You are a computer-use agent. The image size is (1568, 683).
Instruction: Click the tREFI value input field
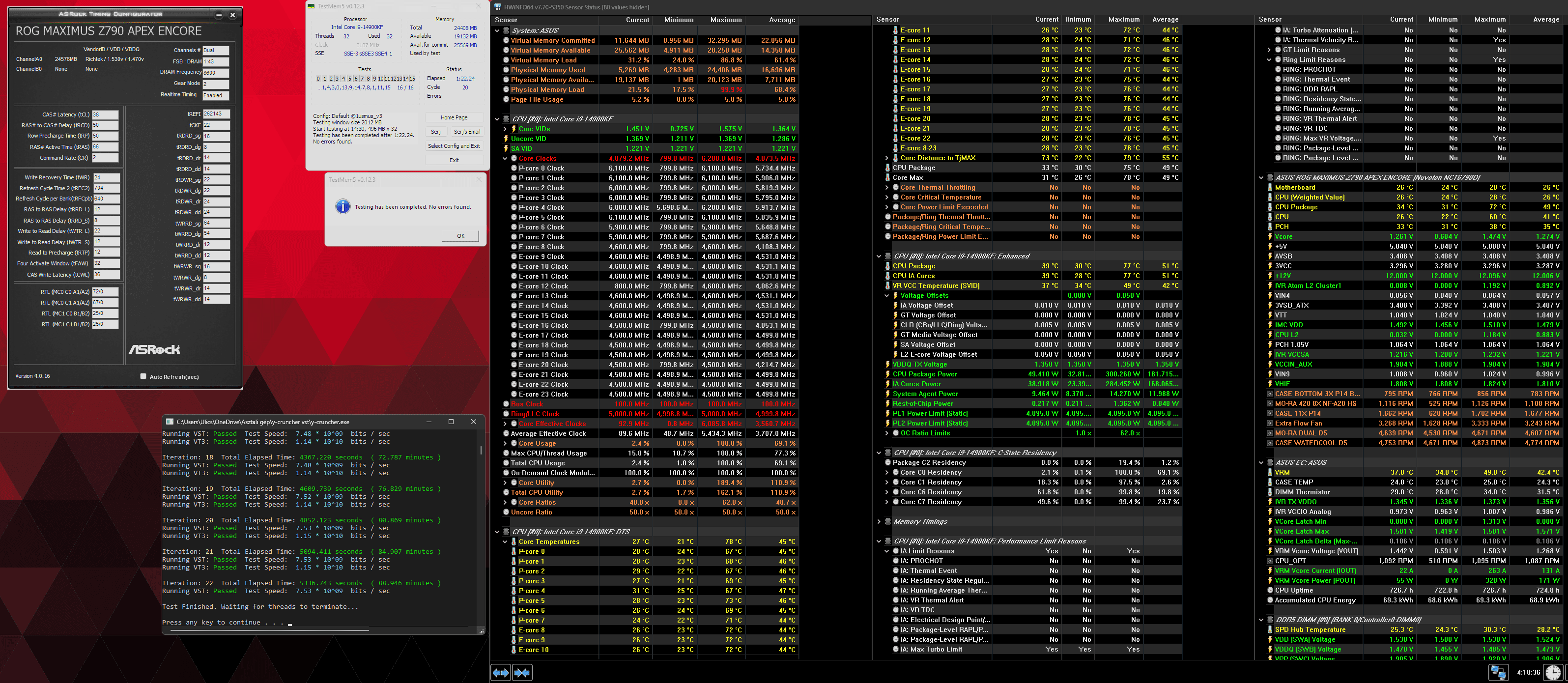point(216,114)
